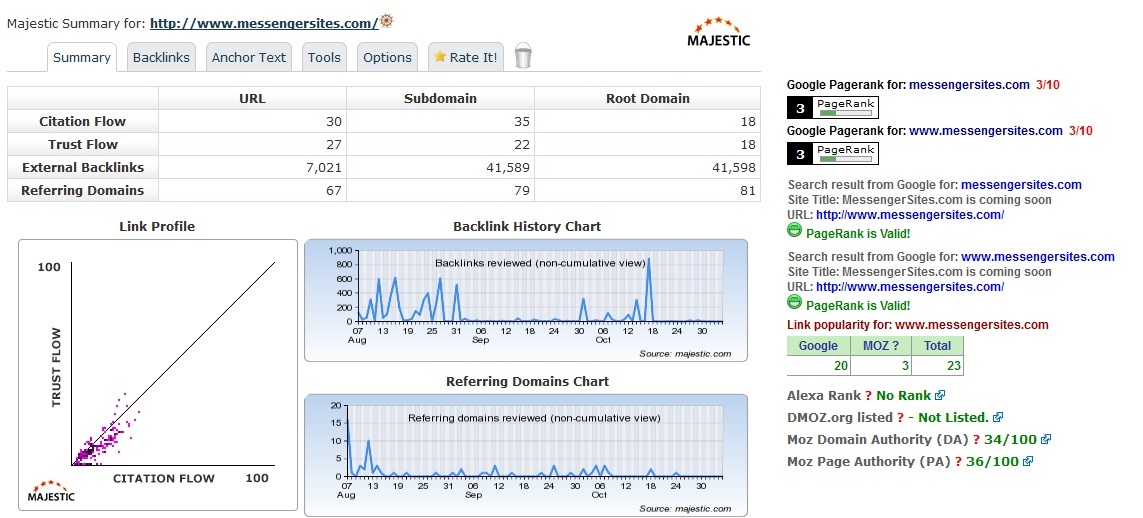
Task: Click the Majestic logo at top right
Action: (718, 31)
